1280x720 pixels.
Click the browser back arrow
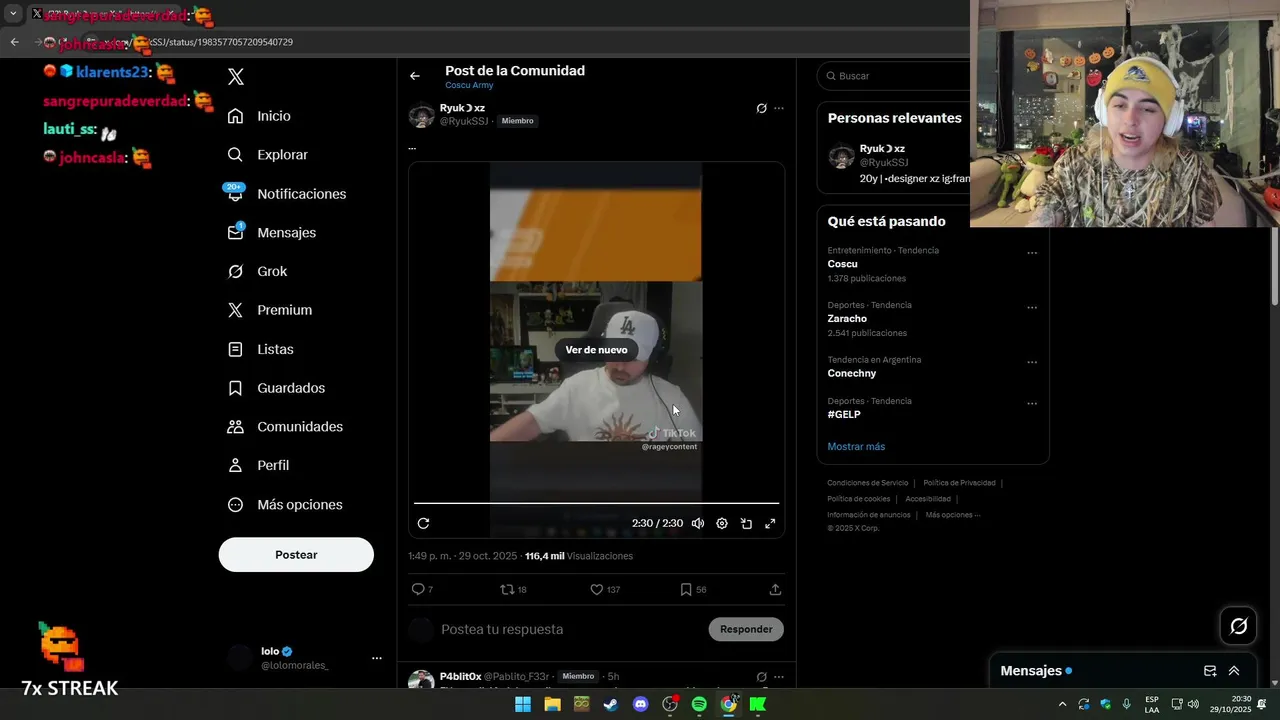pos(14,42)
